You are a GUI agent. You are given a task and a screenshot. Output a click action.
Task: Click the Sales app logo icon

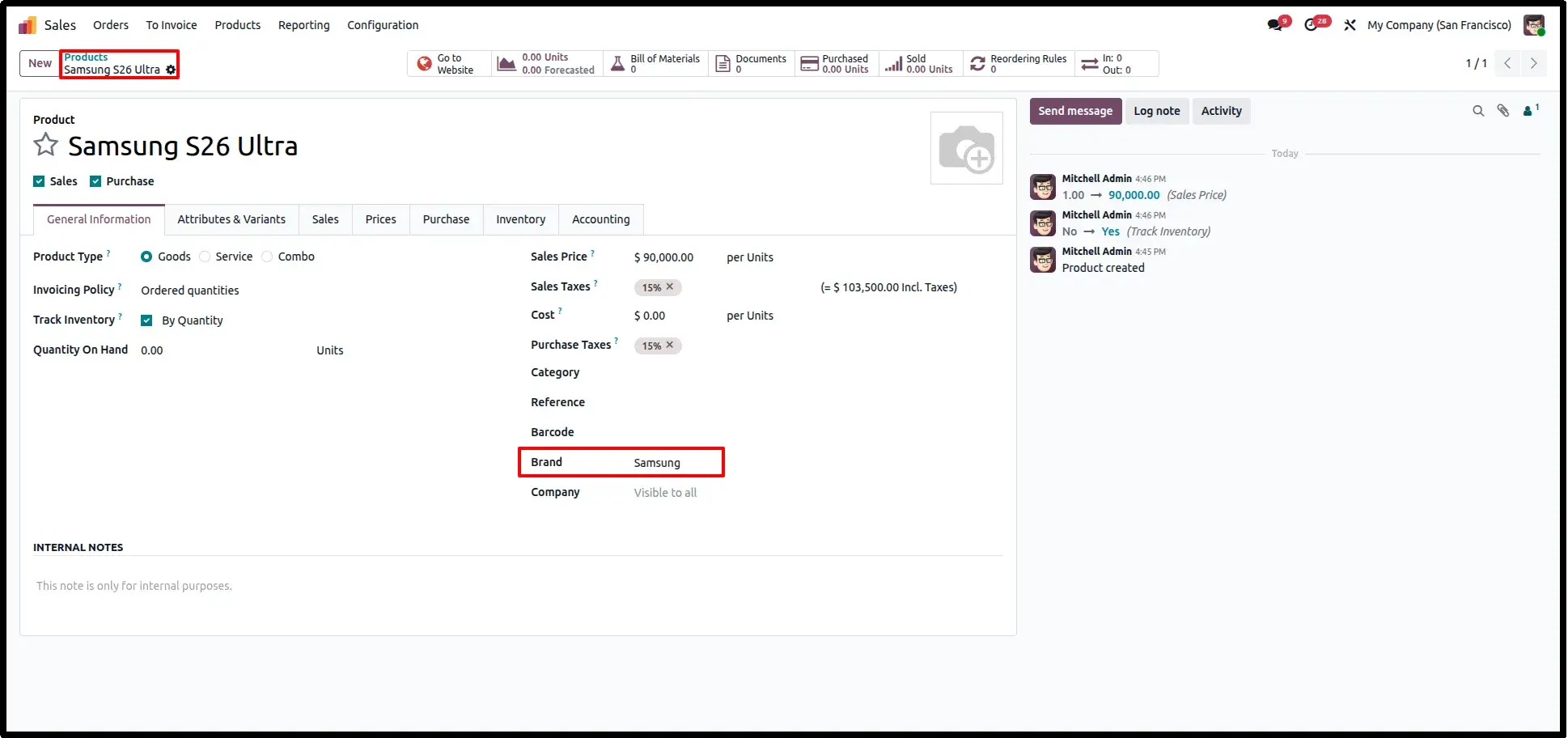point(28,25)
